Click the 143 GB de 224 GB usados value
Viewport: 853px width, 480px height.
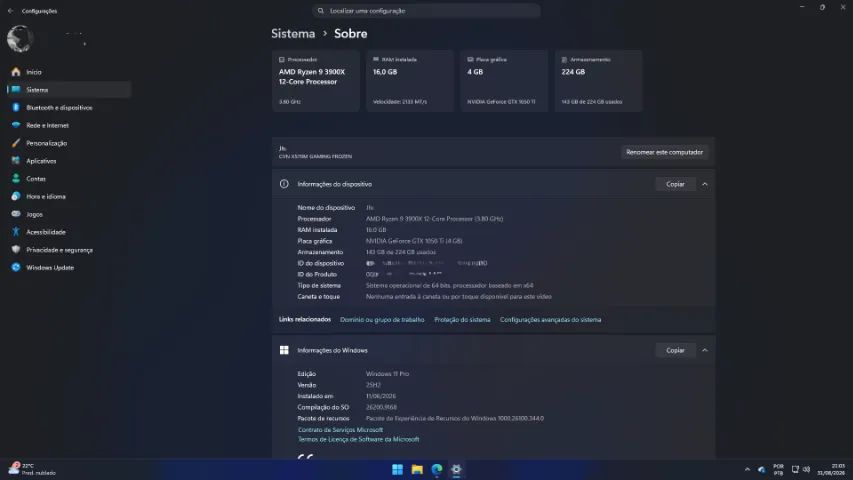pos(400,252)
